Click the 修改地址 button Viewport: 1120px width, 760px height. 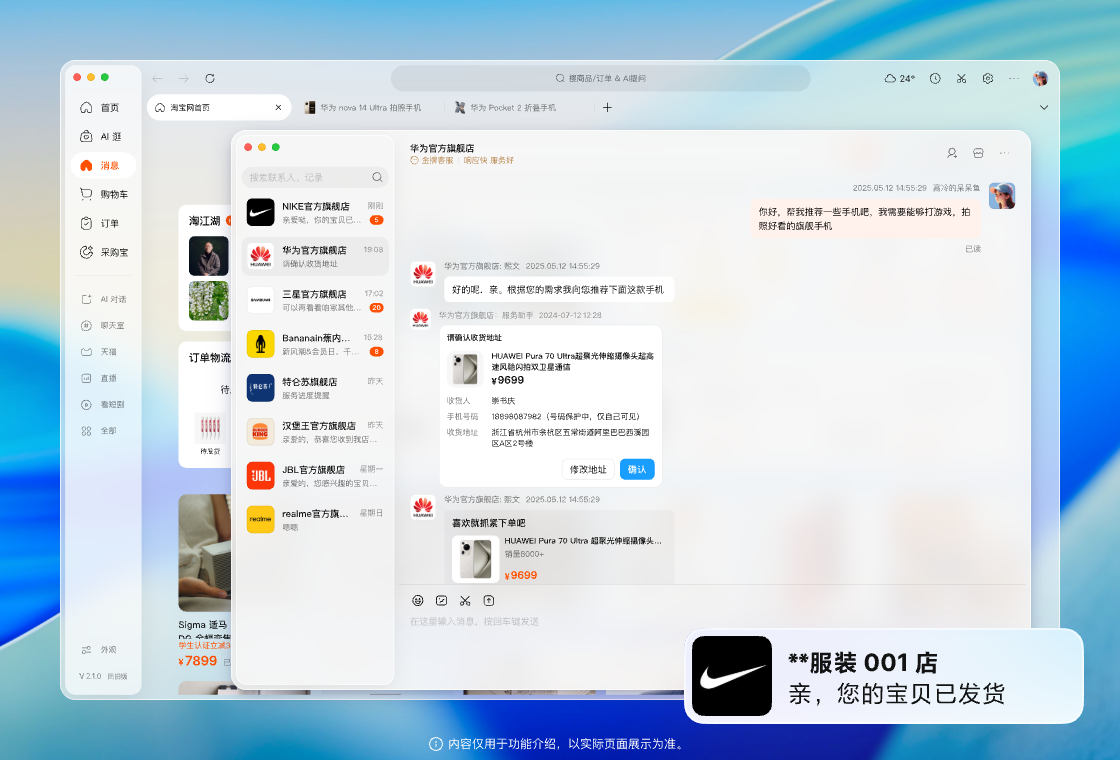coord(588,469)
